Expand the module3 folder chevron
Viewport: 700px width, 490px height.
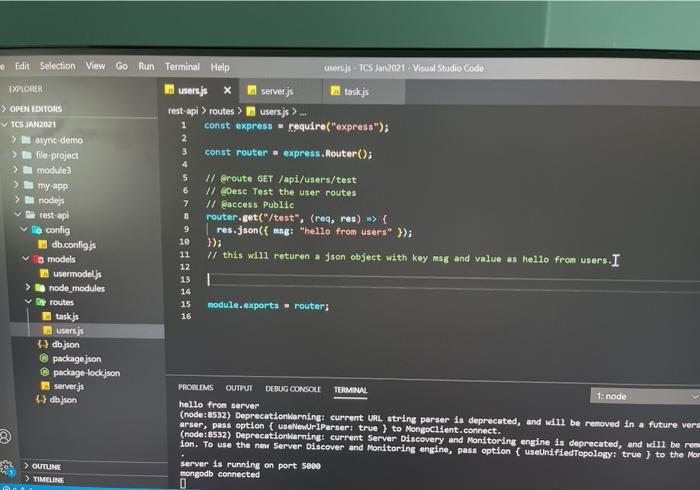[x=16, y=170]
